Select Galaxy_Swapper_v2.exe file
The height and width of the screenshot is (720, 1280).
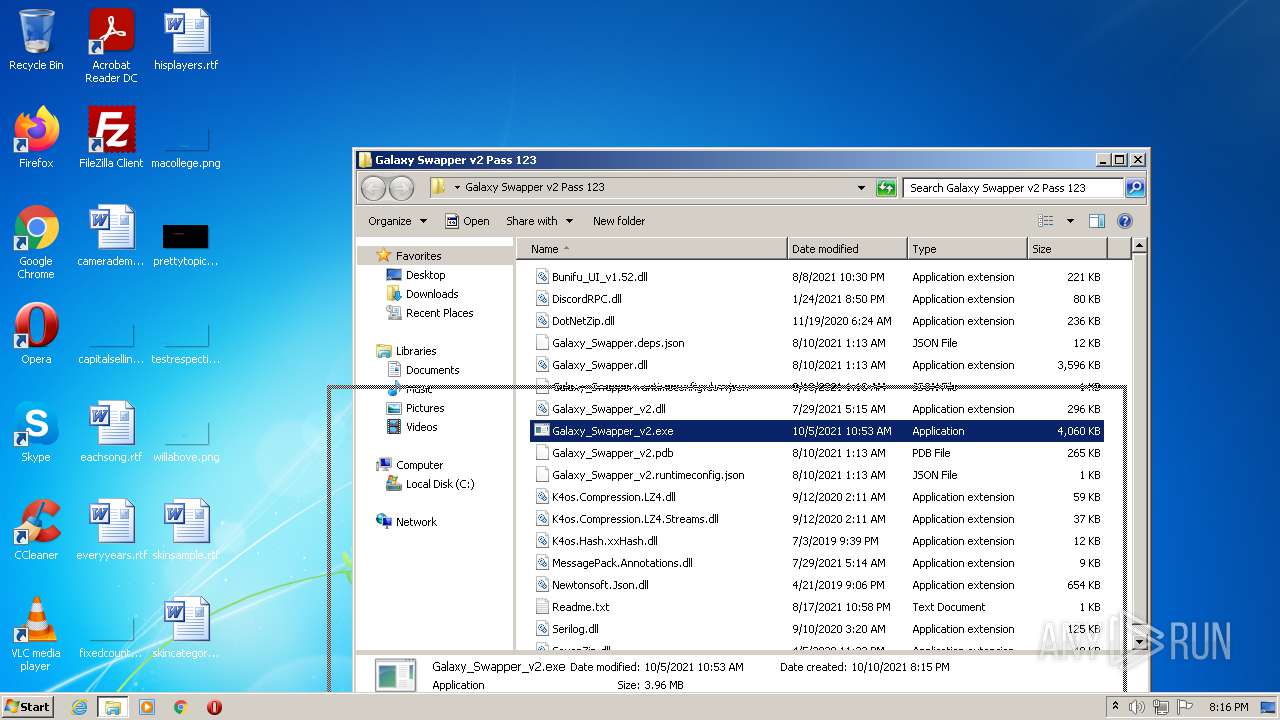(817, 431)
